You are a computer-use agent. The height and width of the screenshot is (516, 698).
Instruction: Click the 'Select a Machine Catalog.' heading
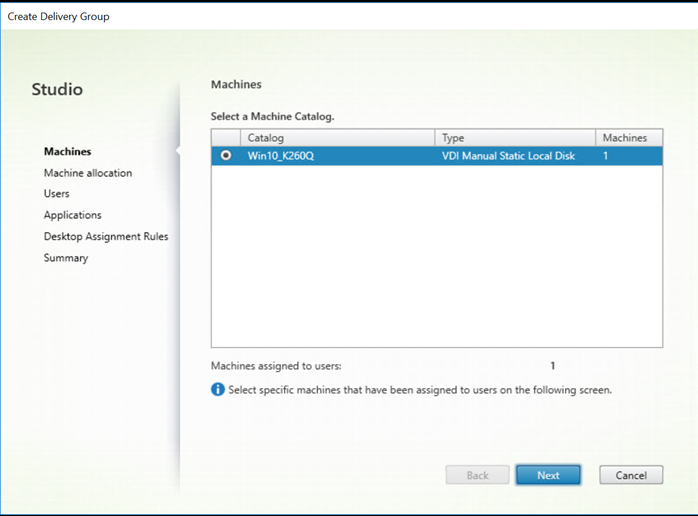click(272, 117)
